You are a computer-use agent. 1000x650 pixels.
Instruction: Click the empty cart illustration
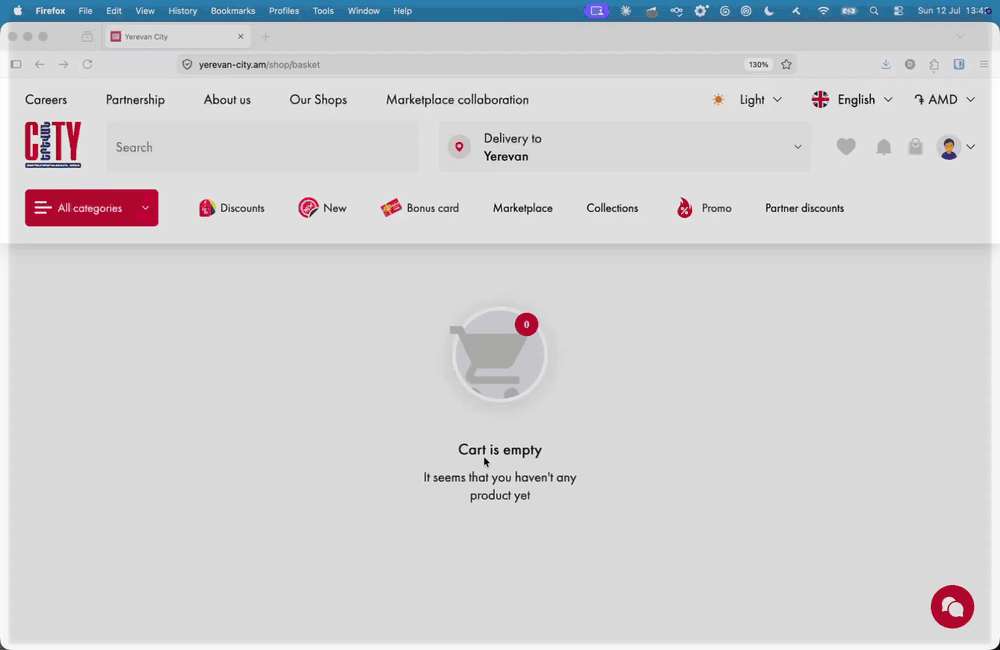tap(499, 355)
